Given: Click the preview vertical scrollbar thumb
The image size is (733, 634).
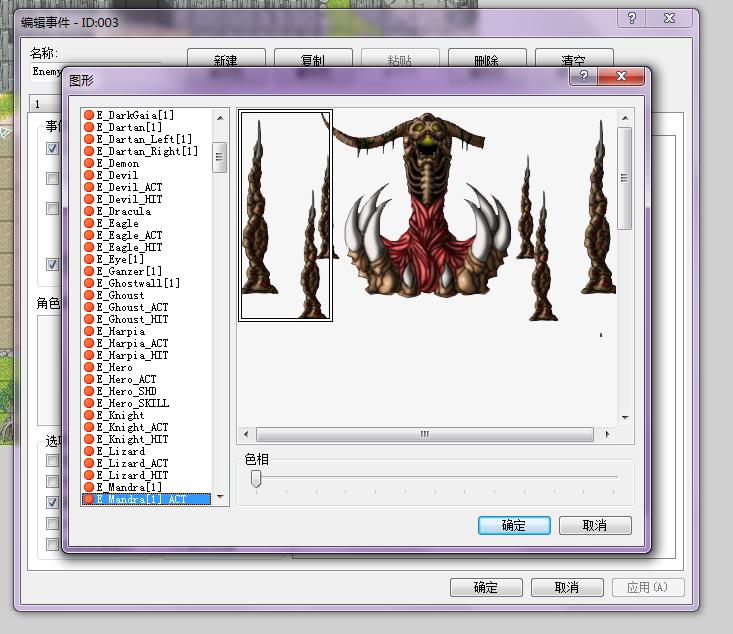Looking at the screenshot, I should tap(625, 178).
